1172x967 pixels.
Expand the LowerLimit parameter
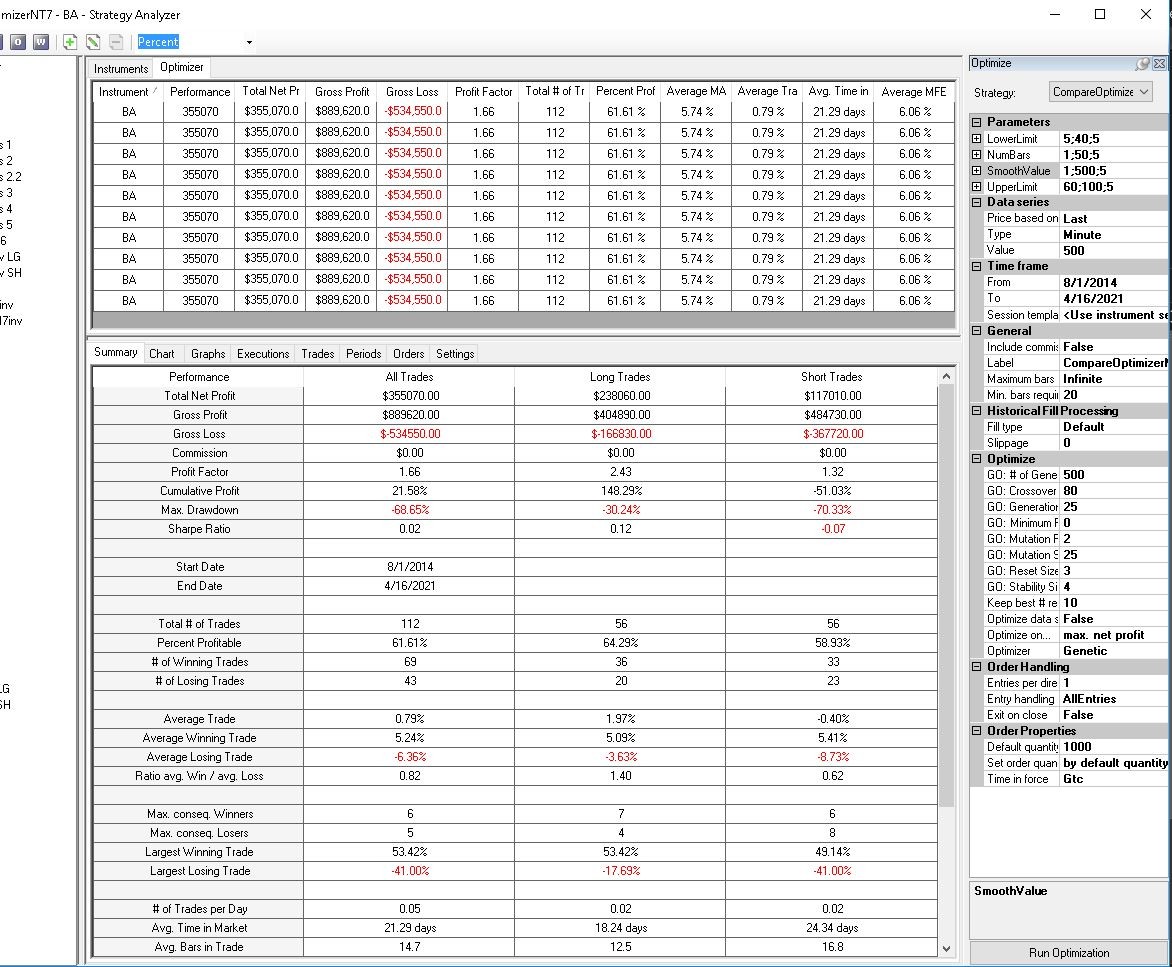pos(976,138)
